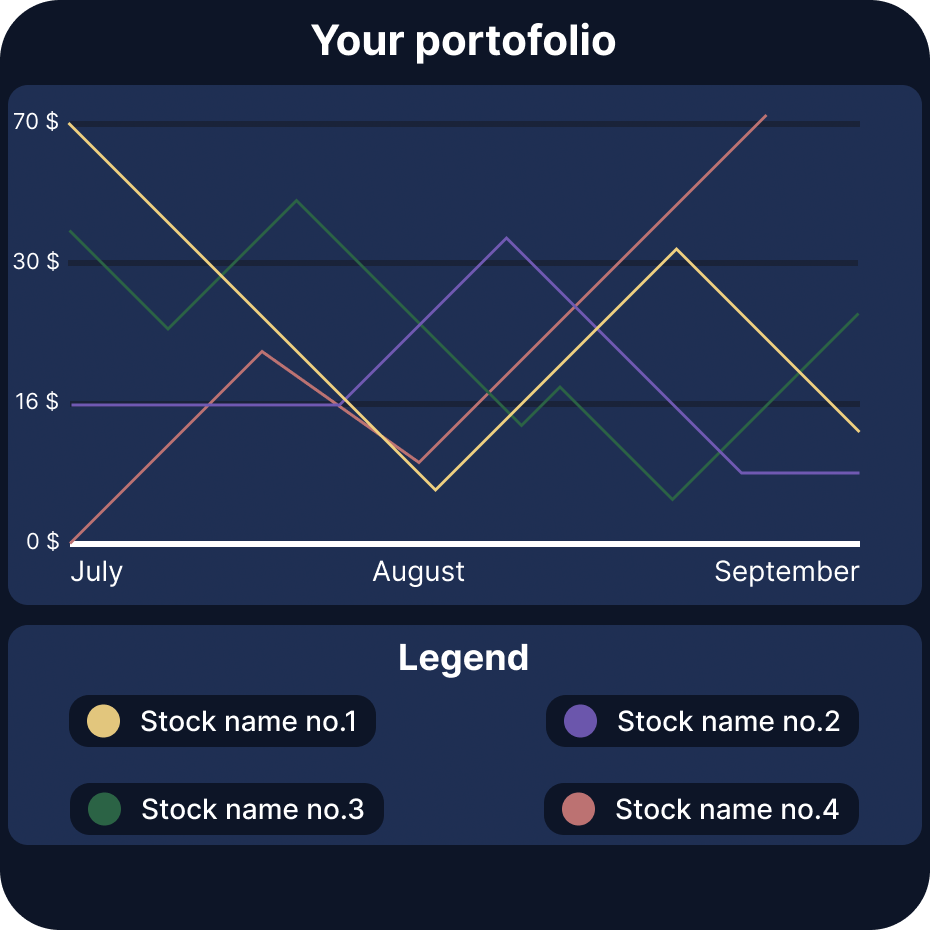Click the green Stock name no.3 swatch
Viewport: 930px width, 930px height.
click(105, 809)
